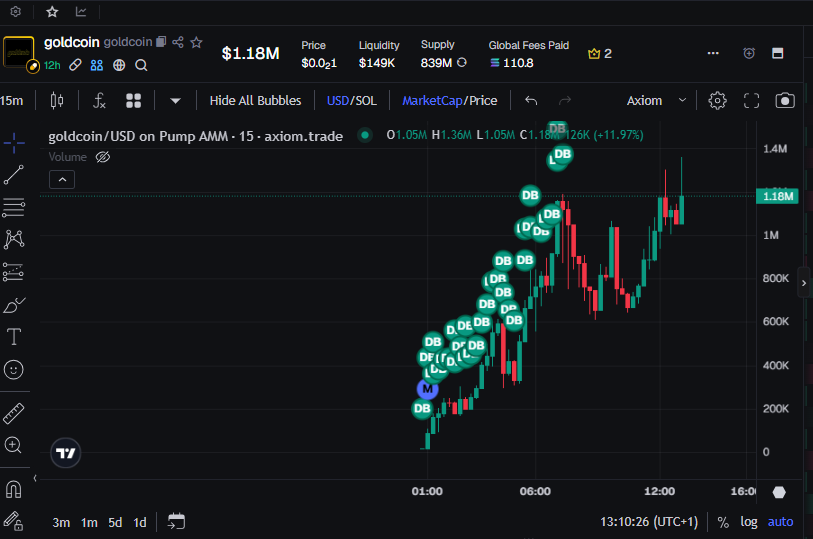This screenshot has width=813, height=539.
Task: Select the crosshair cursor tool
Action: tap(14, 143)
